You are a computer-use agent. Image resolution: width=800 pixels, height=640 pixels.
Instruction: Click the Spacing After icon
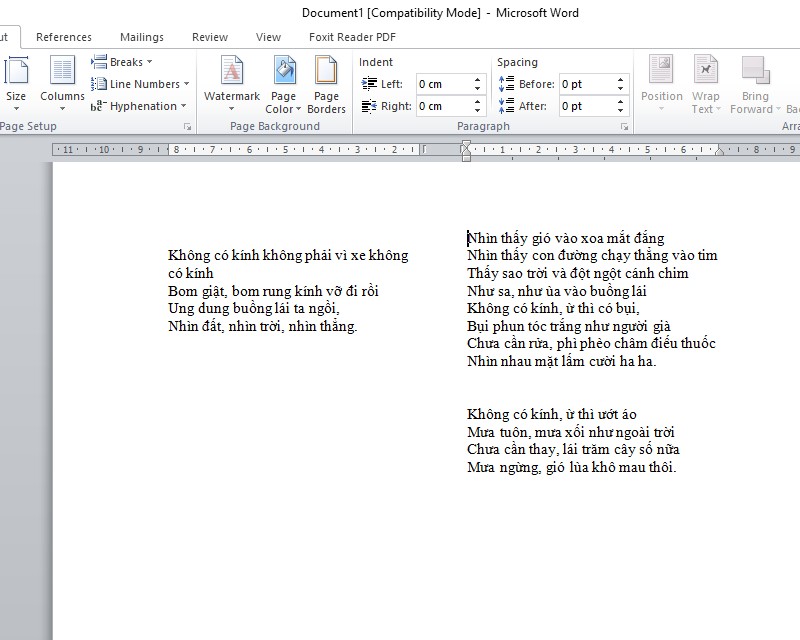(507, 106)
